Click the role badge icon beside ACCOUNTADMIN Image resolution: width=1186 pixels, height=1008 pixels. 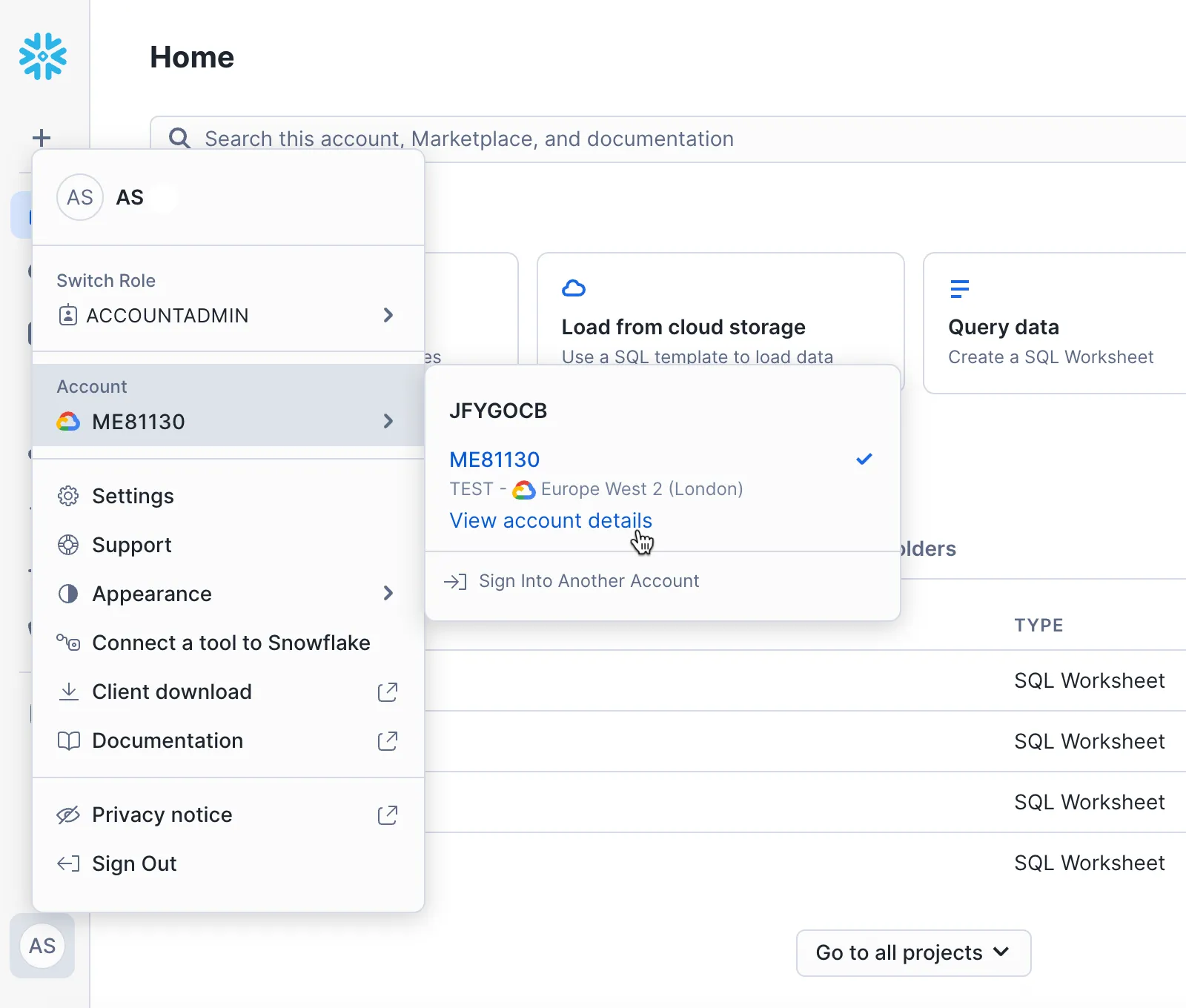[x=67, y=315]
